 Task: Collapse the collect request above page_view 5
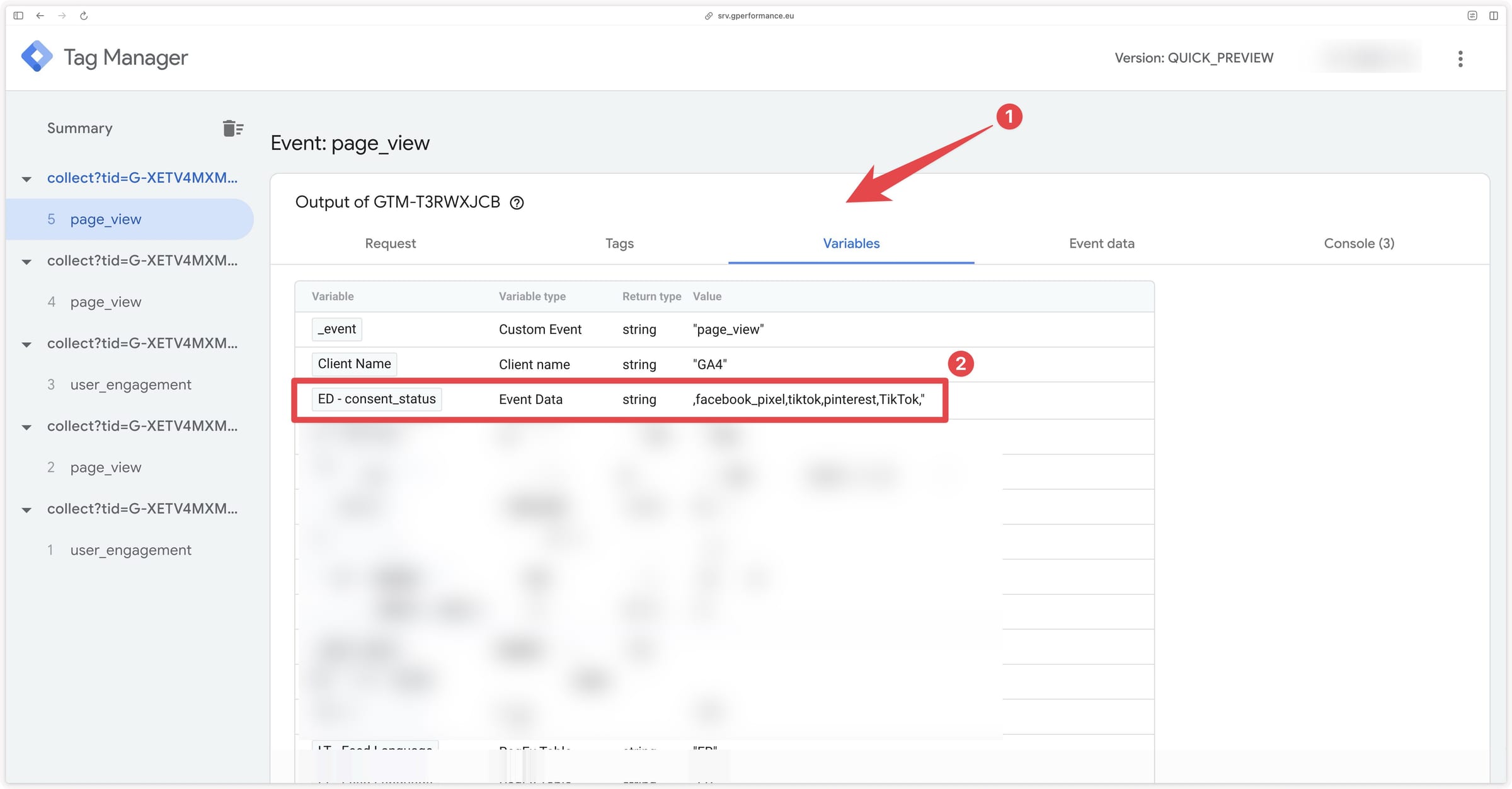coord(26,179)
